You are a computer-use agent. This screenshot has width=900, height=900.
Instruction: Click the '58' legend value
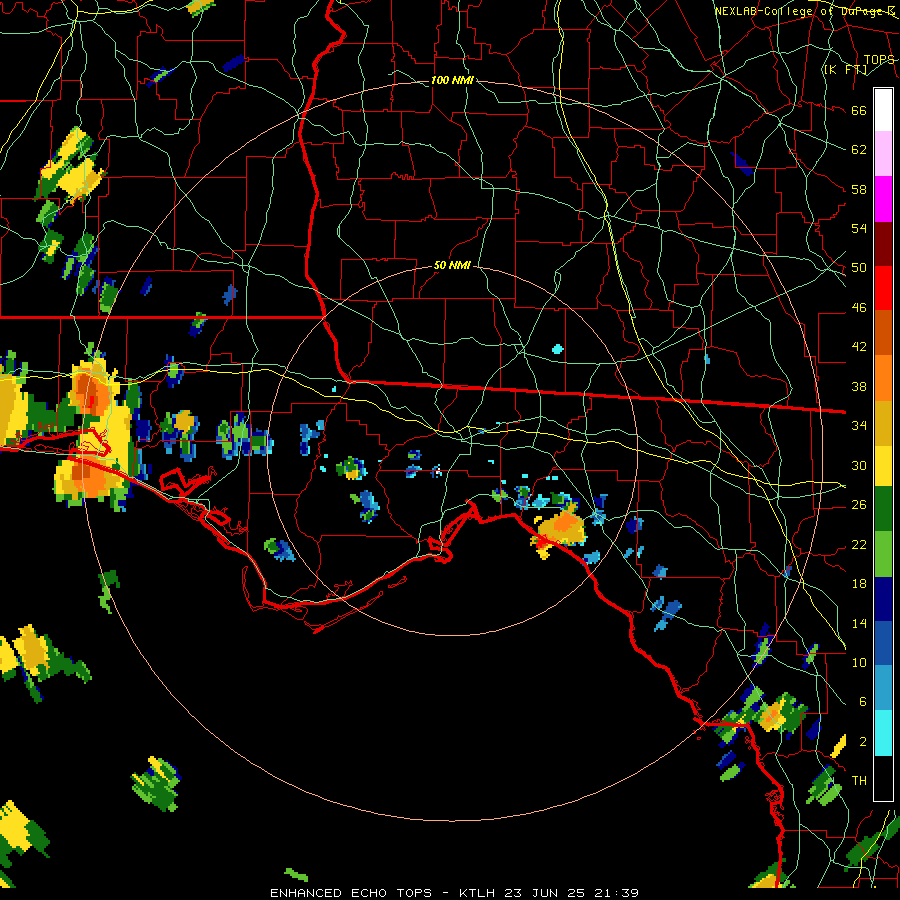click(859, 189)
